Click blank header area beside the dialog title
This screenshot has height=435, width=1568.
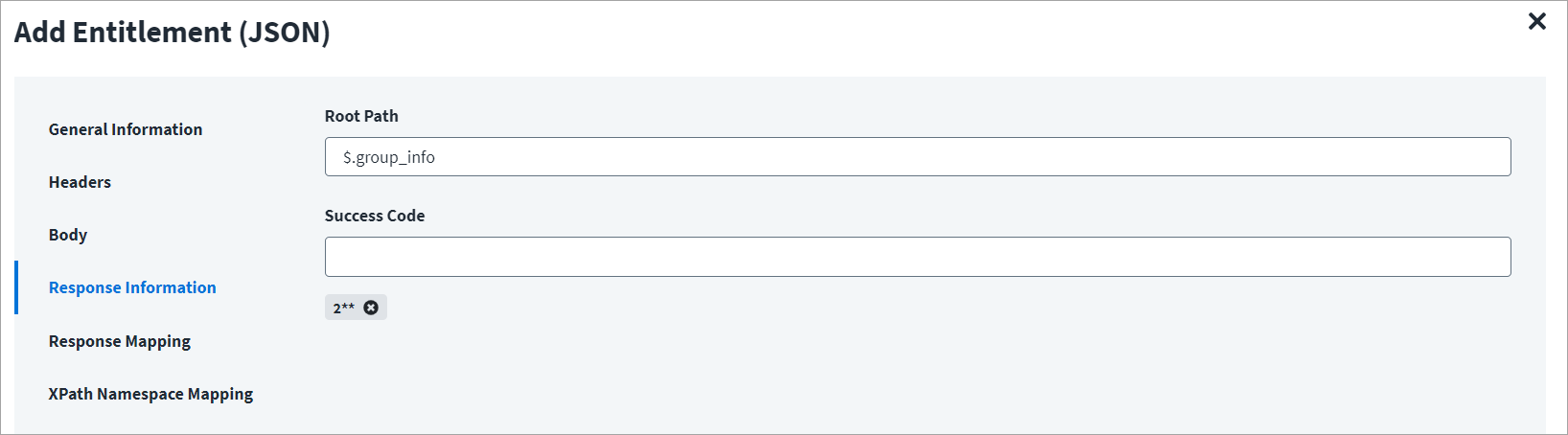tap(863, 33)
